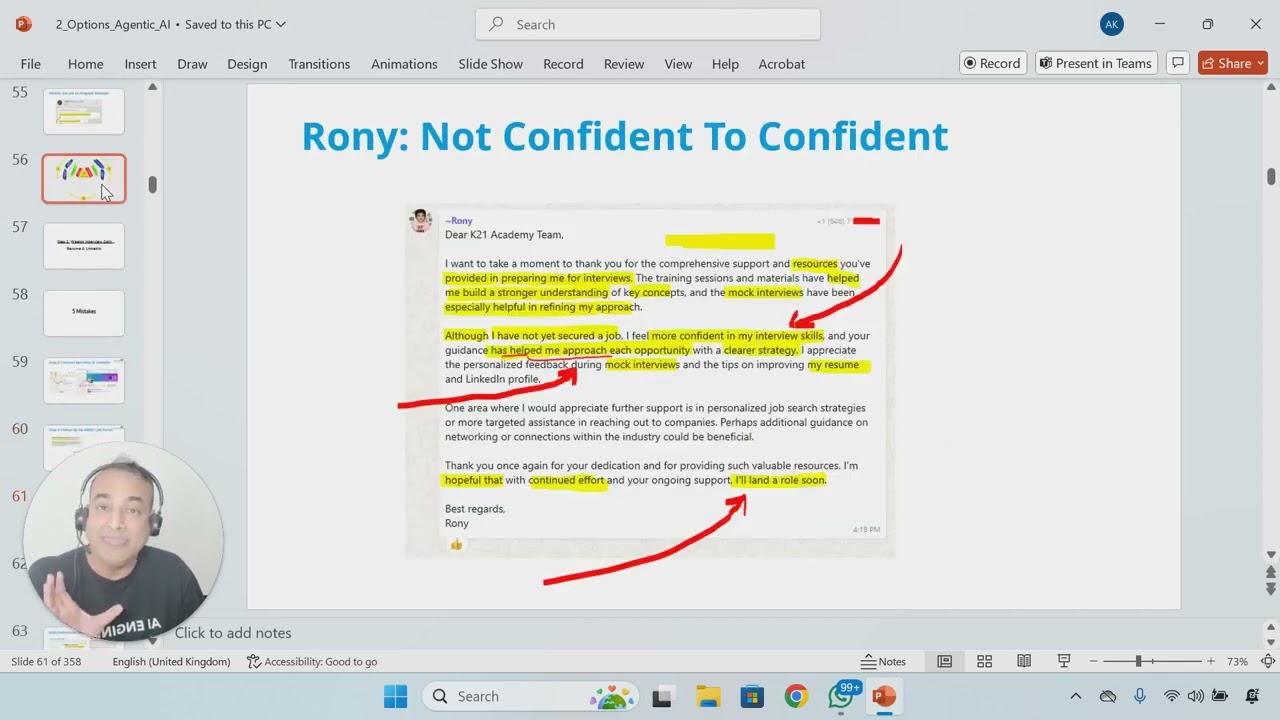Open Task View black window taskbar icon
This screenshot has width=1280, height=720.
tap(662, 696)
